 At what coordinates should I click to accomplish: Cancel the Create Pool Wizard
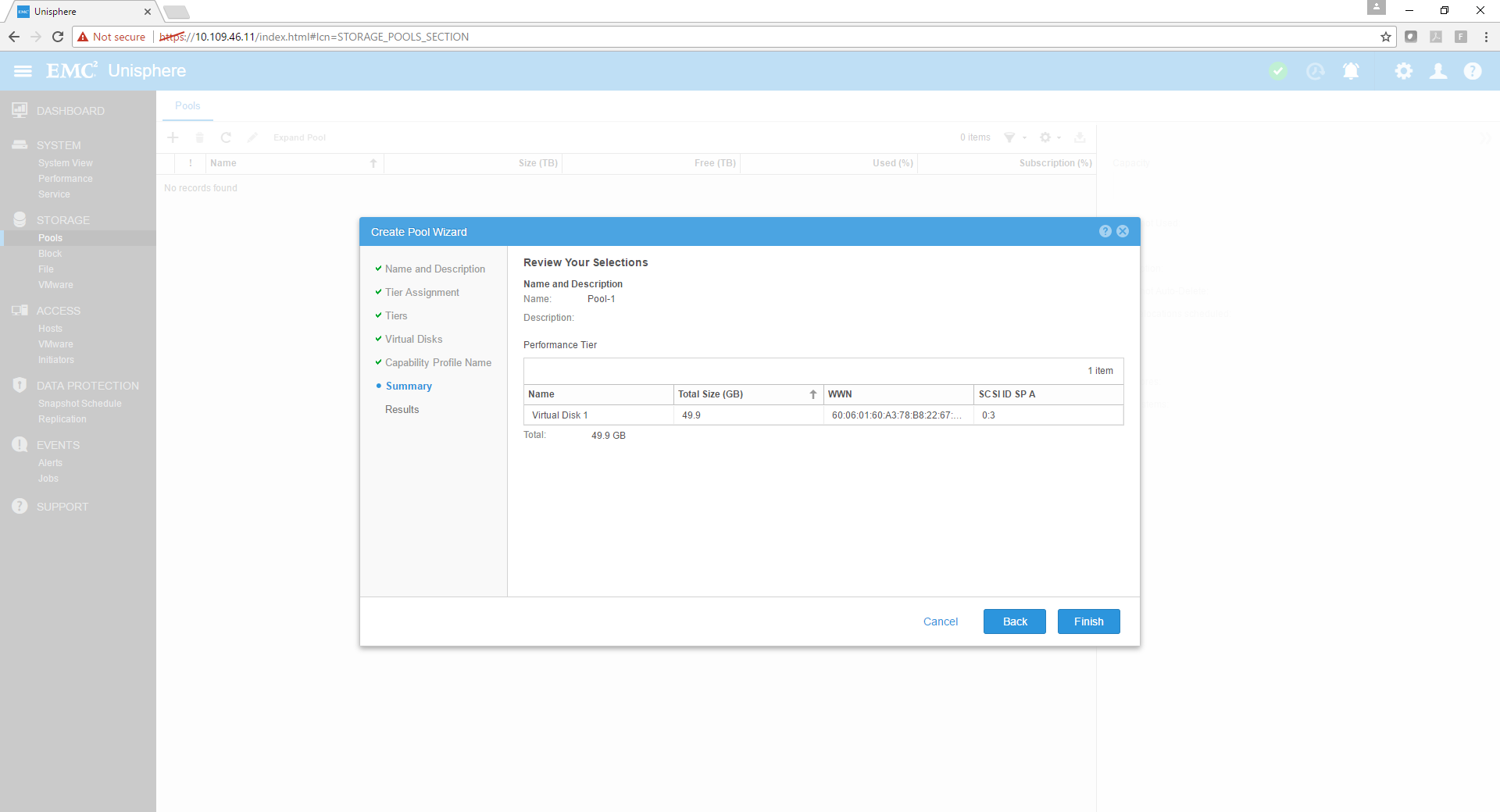(x=940, y=621)
